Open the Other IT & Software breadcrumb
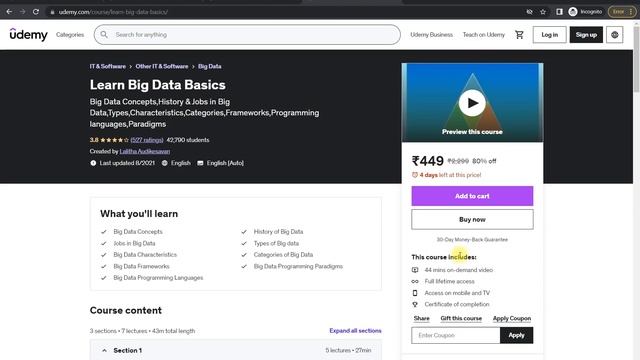Image resolution: width=640 pixels, height=360 pixels. 162,66
